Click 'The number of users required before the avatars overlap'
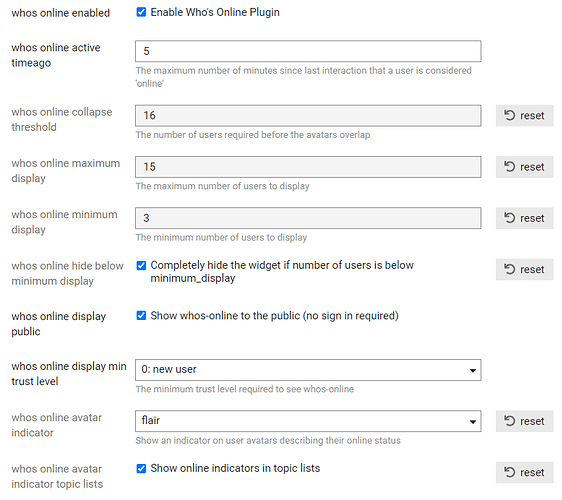Screen dimensions: 562x500 [253, 135]
